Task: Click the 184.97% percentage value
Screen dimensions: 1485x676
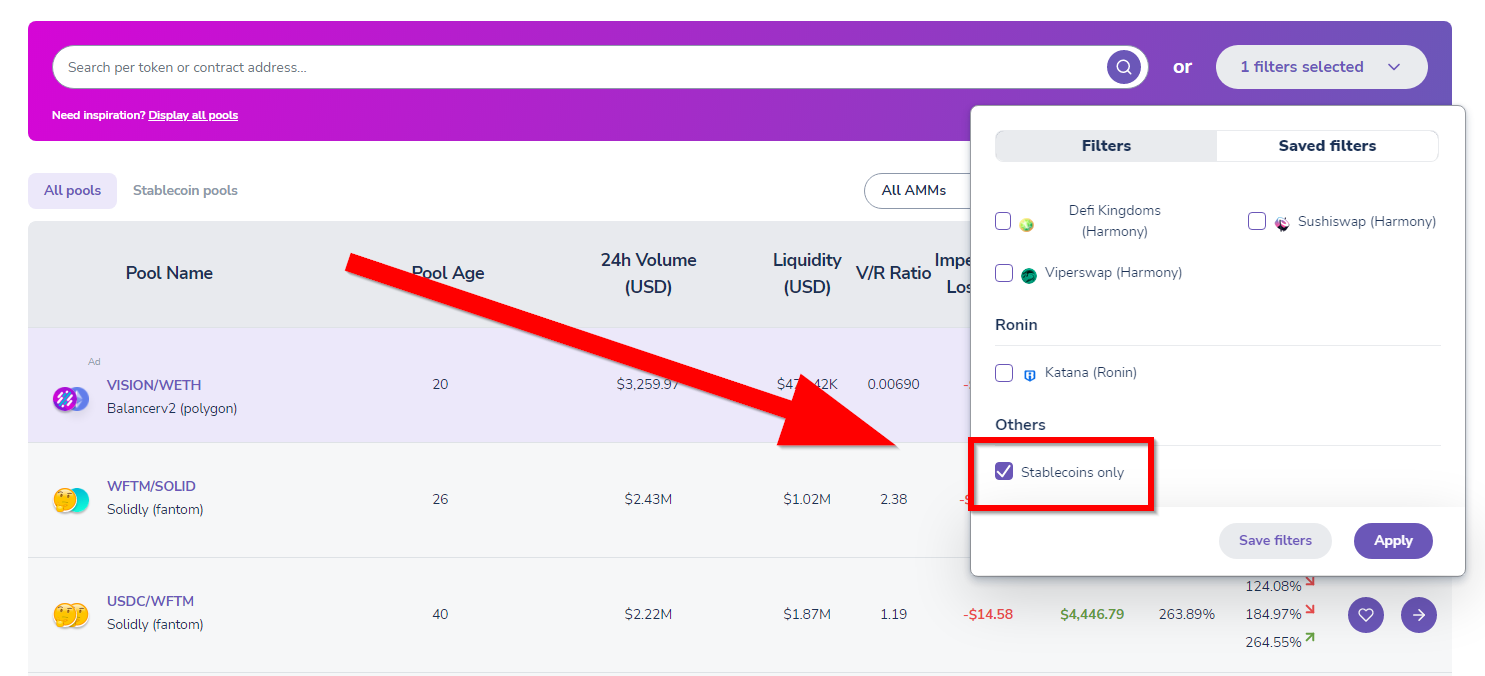Action: pos(1273,614)
